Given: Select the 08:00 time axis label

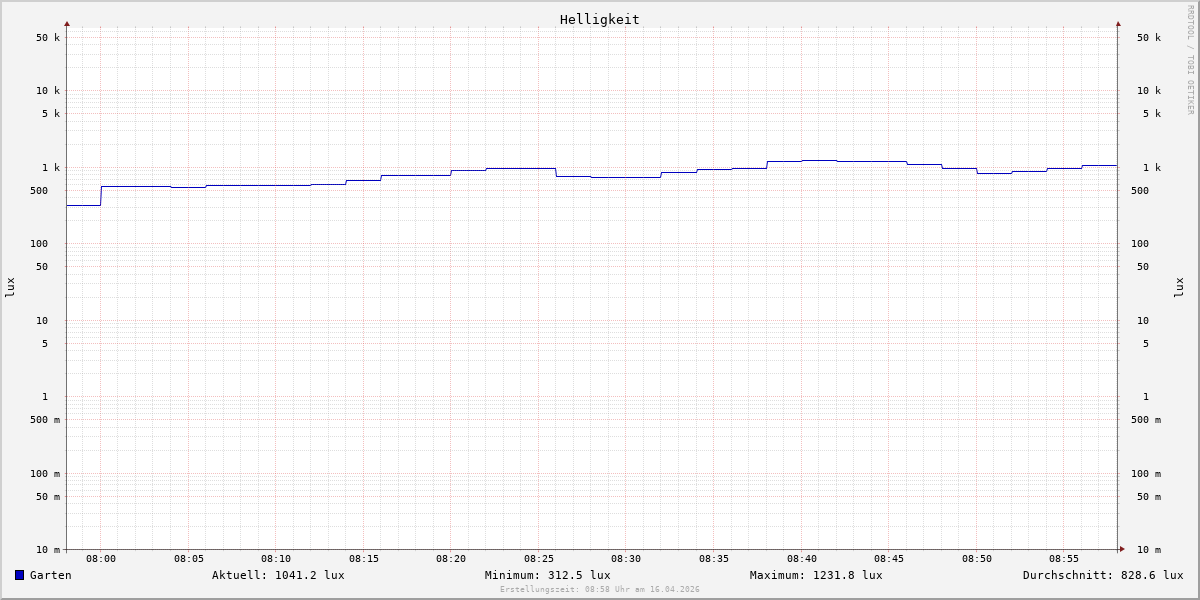Looking at the screenshot, I should point(101,559).
